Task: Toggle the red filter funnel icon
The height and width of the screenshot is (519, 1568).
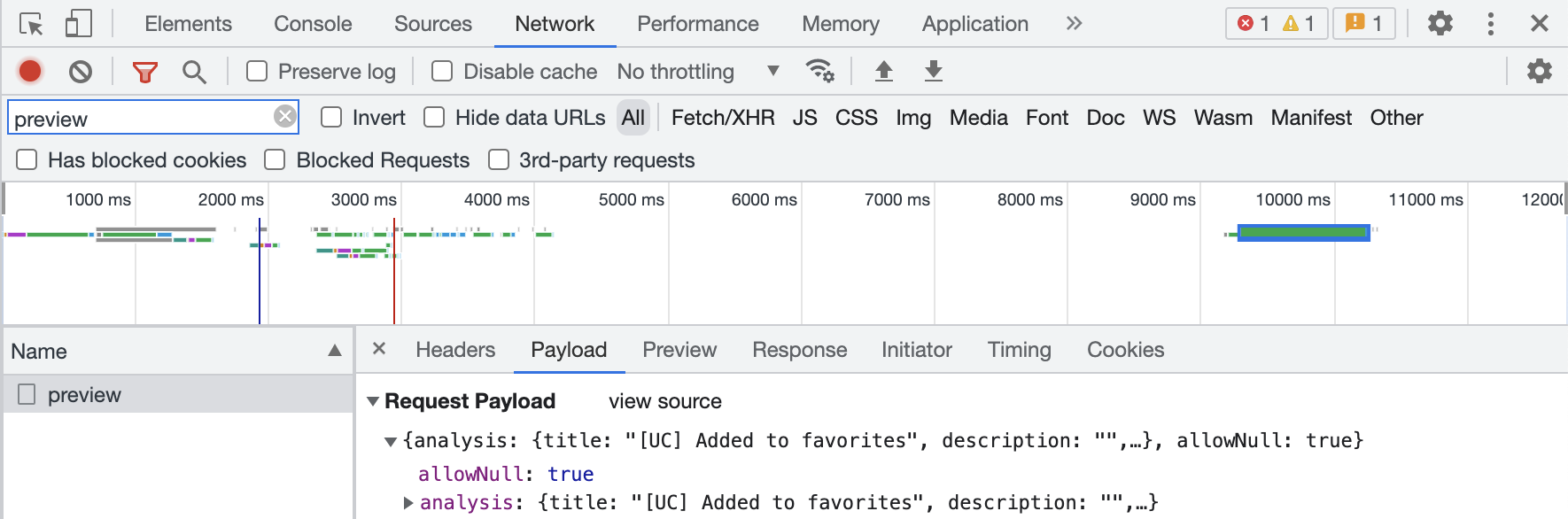Action: point(144,72)
